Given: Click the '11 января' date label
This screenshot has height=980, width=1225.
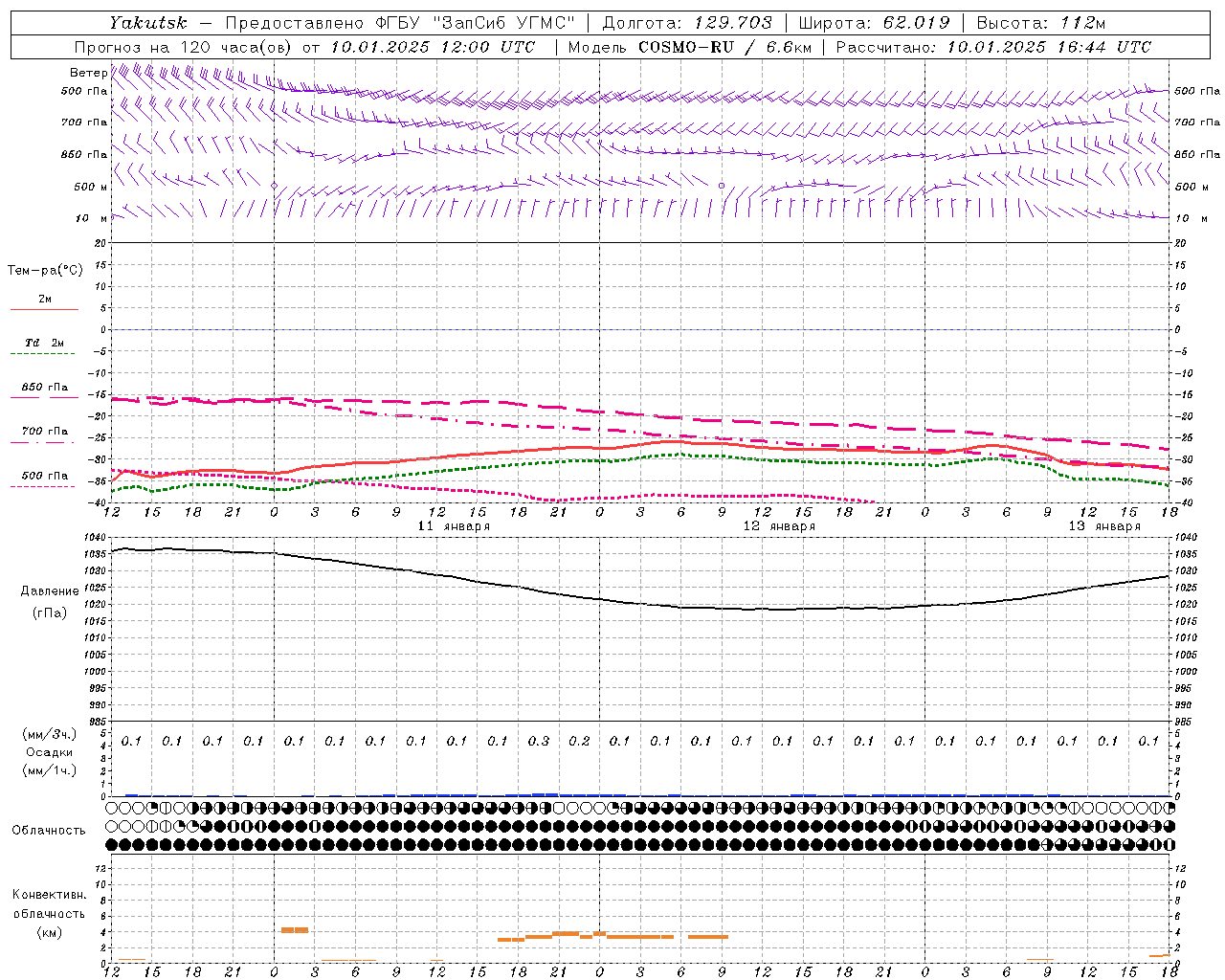Looking at the screenshot, I should coord(454,526).
